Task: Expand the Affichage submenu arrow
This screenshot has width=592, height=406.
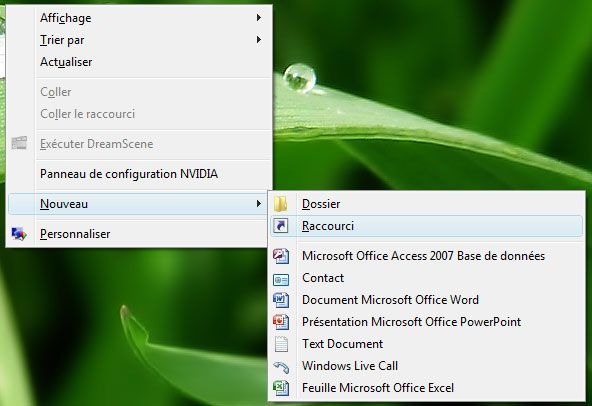Action: click(259, 17)
